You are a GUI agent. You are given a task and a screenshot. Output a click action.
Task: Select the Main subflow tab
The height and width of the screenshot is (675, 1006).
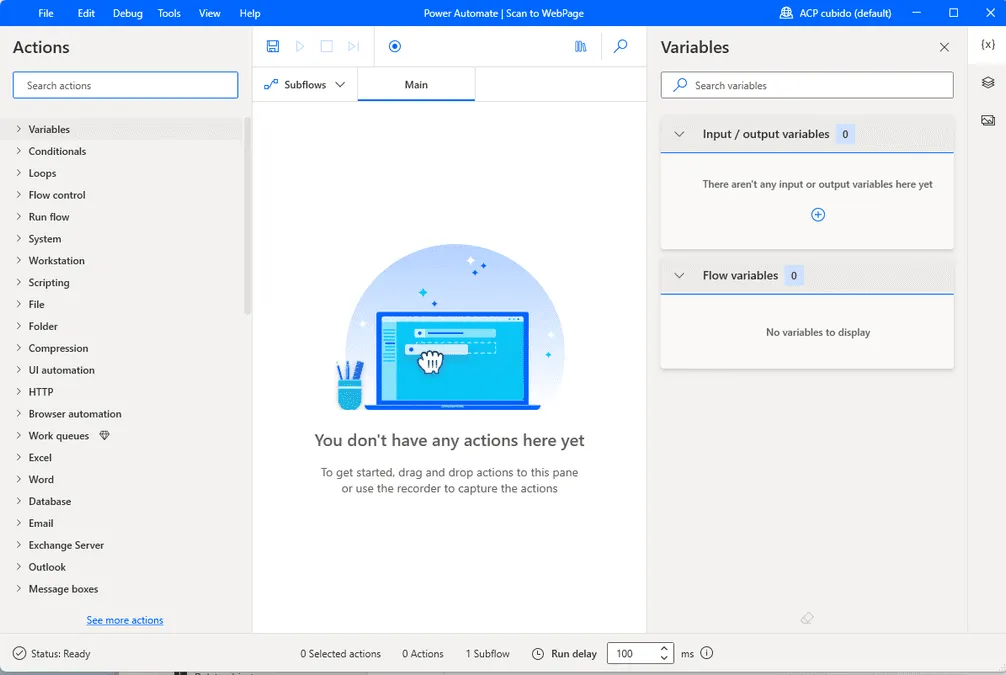pos(416,85)
